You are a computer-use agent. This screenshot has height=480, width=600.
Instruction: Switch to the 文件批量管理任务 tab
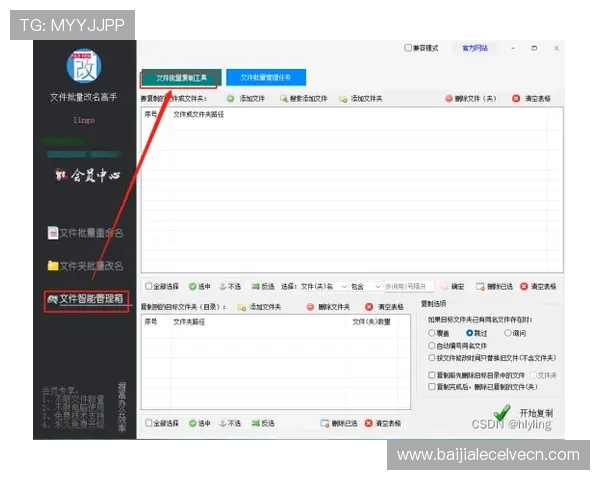(x=266, y=78)
